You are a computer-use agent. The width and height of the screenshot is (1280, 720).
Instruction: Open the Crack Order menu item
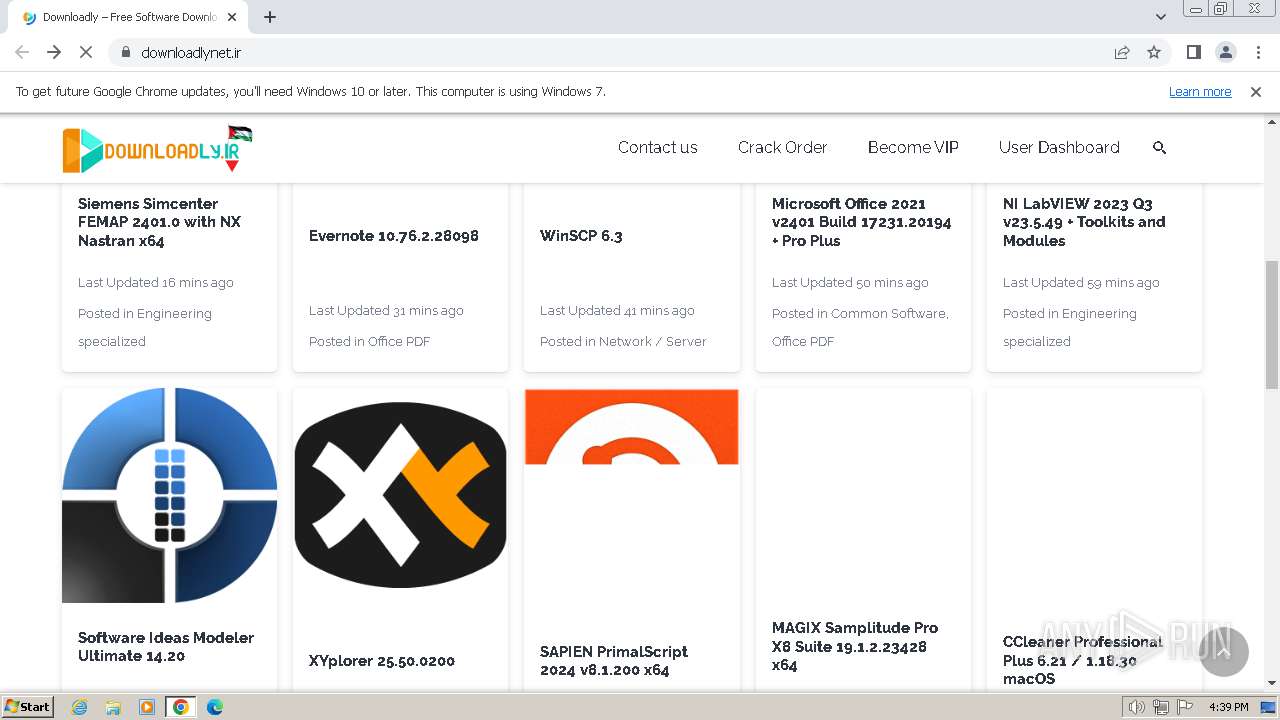click(782, 147)
